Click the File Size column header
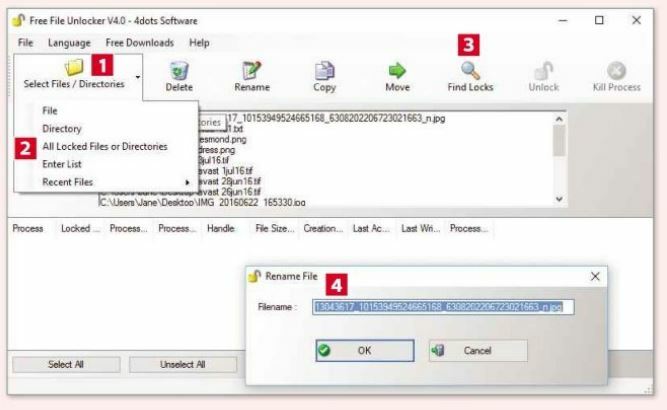 pyautogui.click(x=274, y=228)
